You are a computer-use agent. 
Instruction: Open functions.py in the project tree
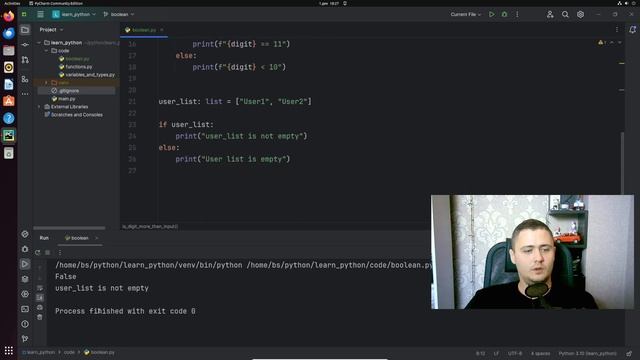(76, 67)
